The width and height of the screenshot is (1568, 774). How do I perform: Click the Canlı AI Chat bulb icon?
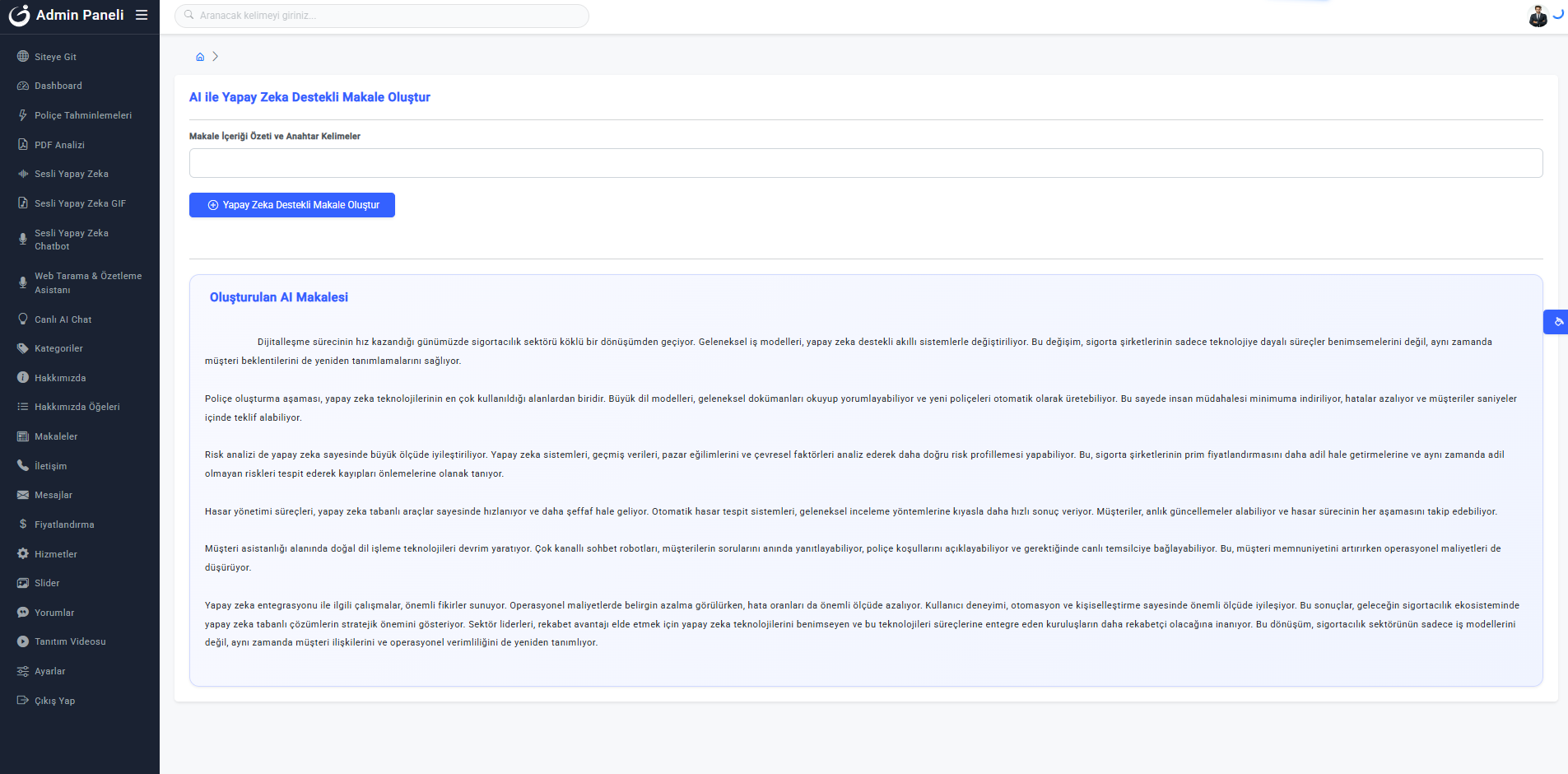[x=23, y=319]
